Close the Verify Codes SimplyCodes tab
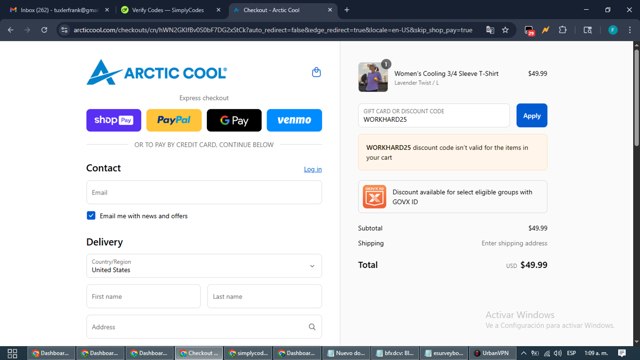 (x=218, y=10)
